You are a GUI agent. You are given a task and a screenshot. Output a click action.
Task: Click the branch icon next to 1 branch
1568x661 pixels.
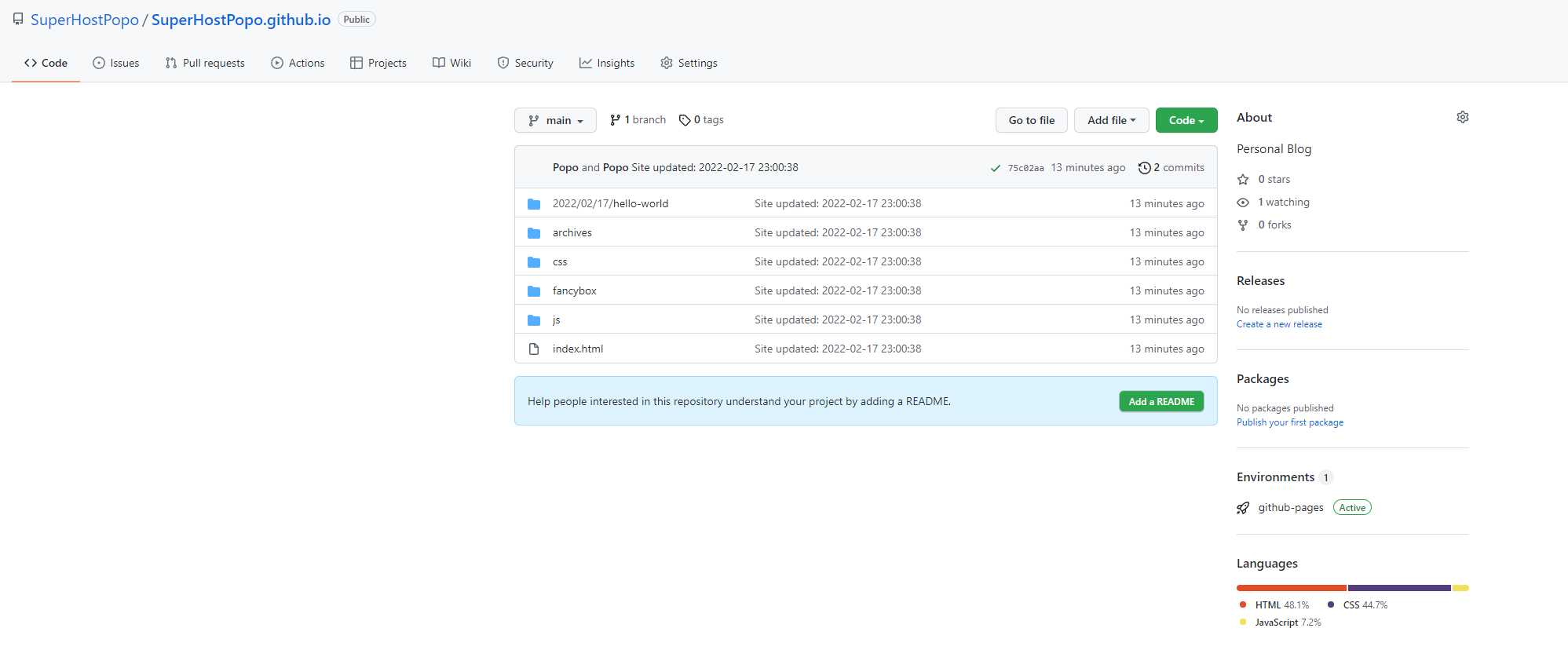coord(616,120)
